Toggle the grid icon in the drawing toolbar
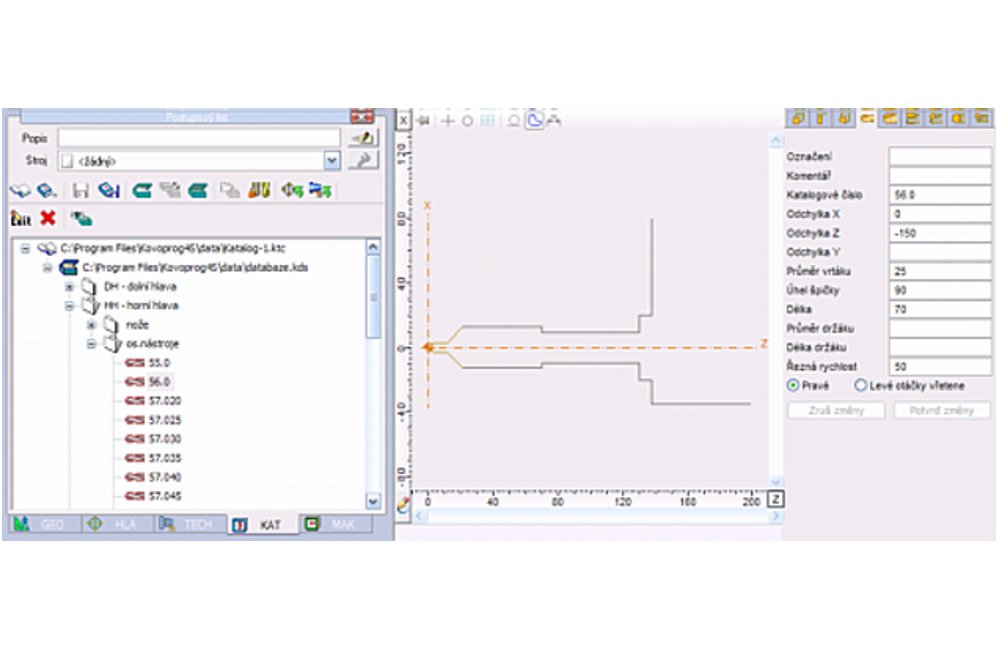 (x=488, y=121)
